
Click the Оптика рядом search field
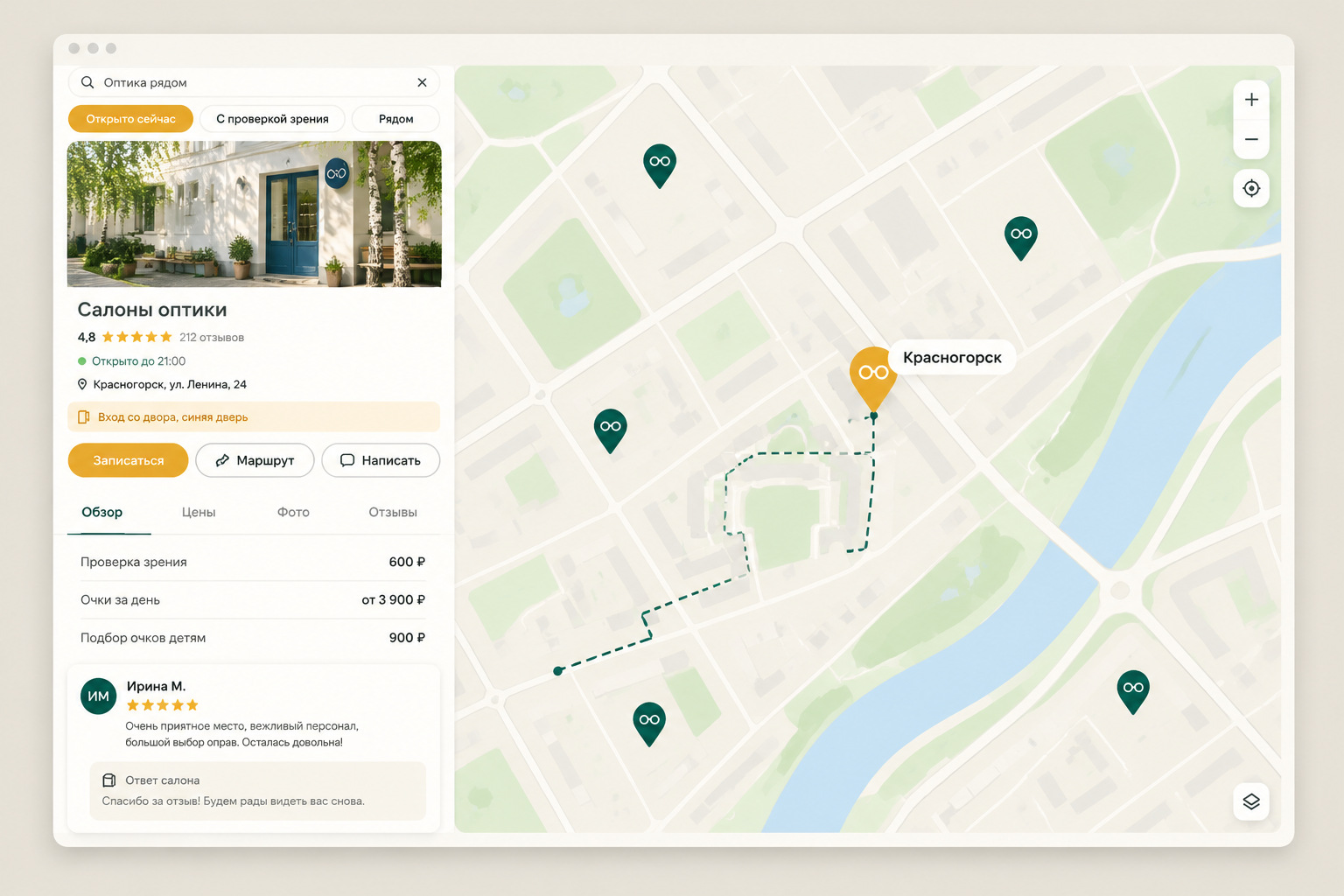[x=254, y=82]
